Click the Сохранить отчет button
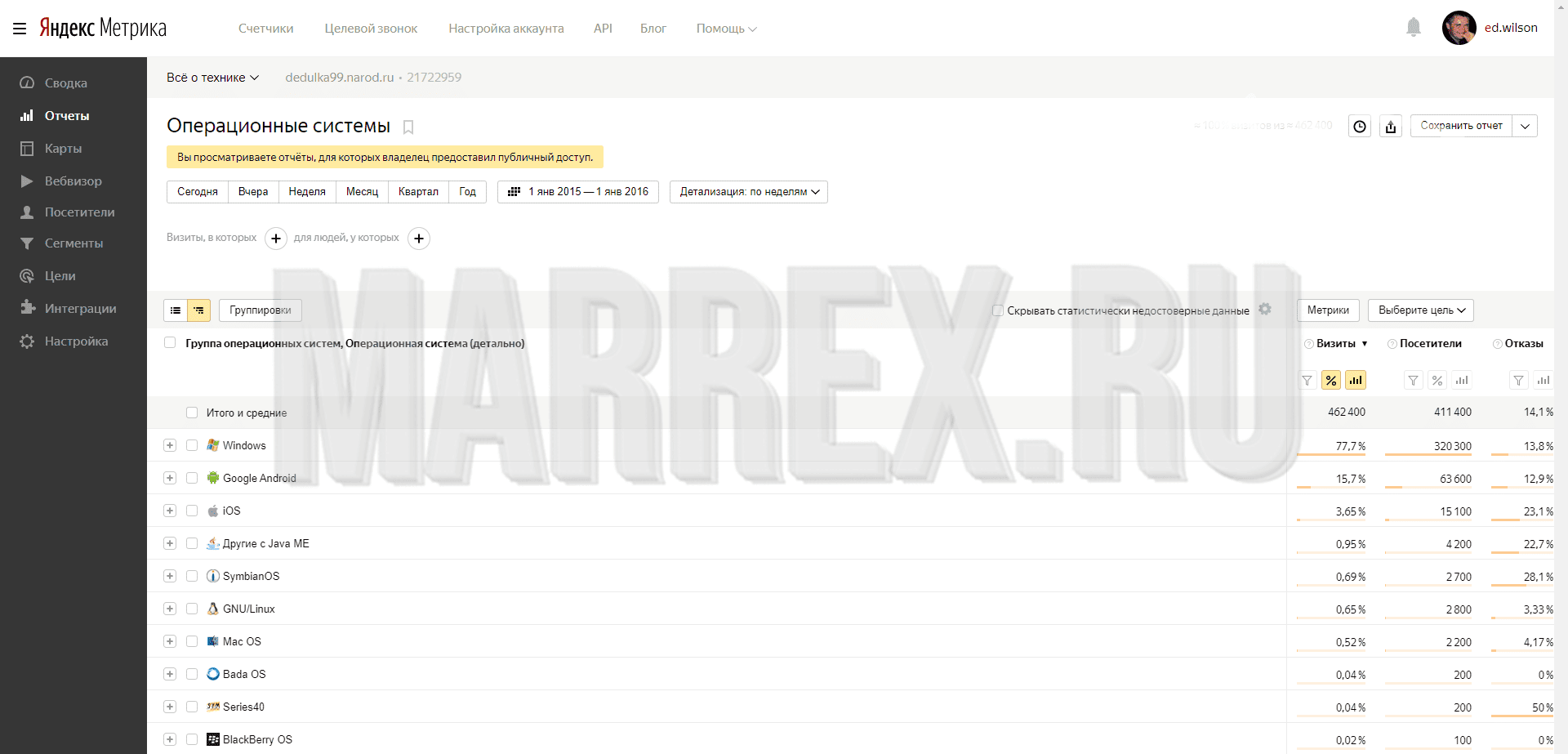 click(1461, 126)
